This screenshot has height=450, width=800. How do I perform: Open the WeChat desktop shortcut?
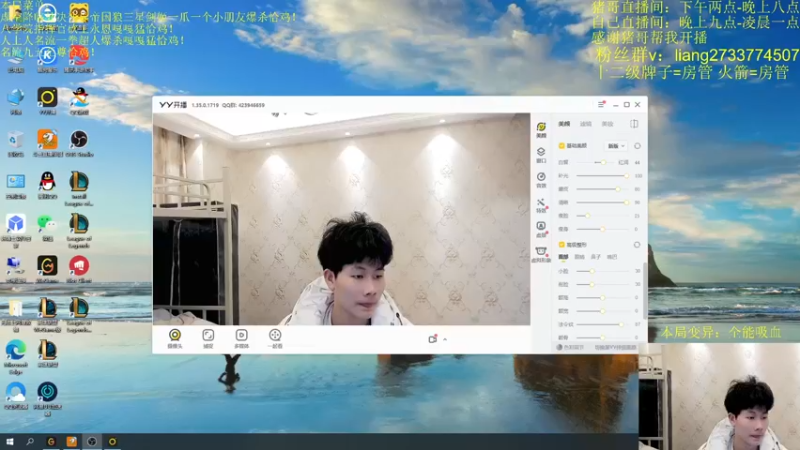tap(47, 228)
